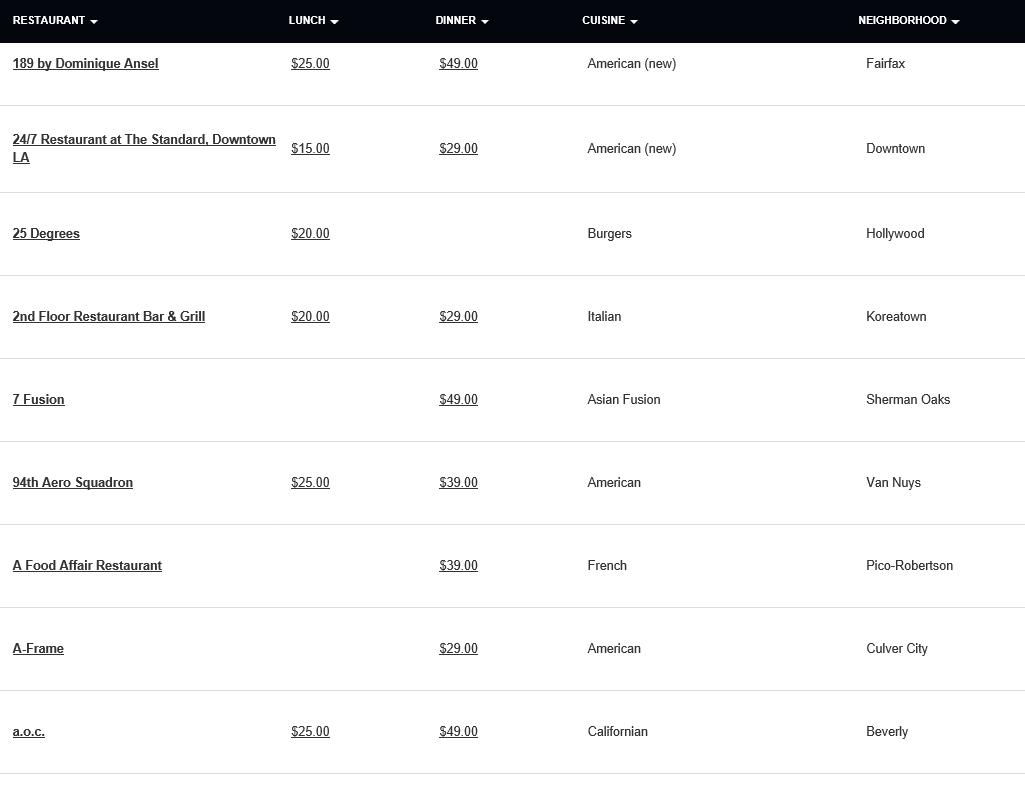
Task: Sort by Neighborhood column header
Action: click(908, 20)
